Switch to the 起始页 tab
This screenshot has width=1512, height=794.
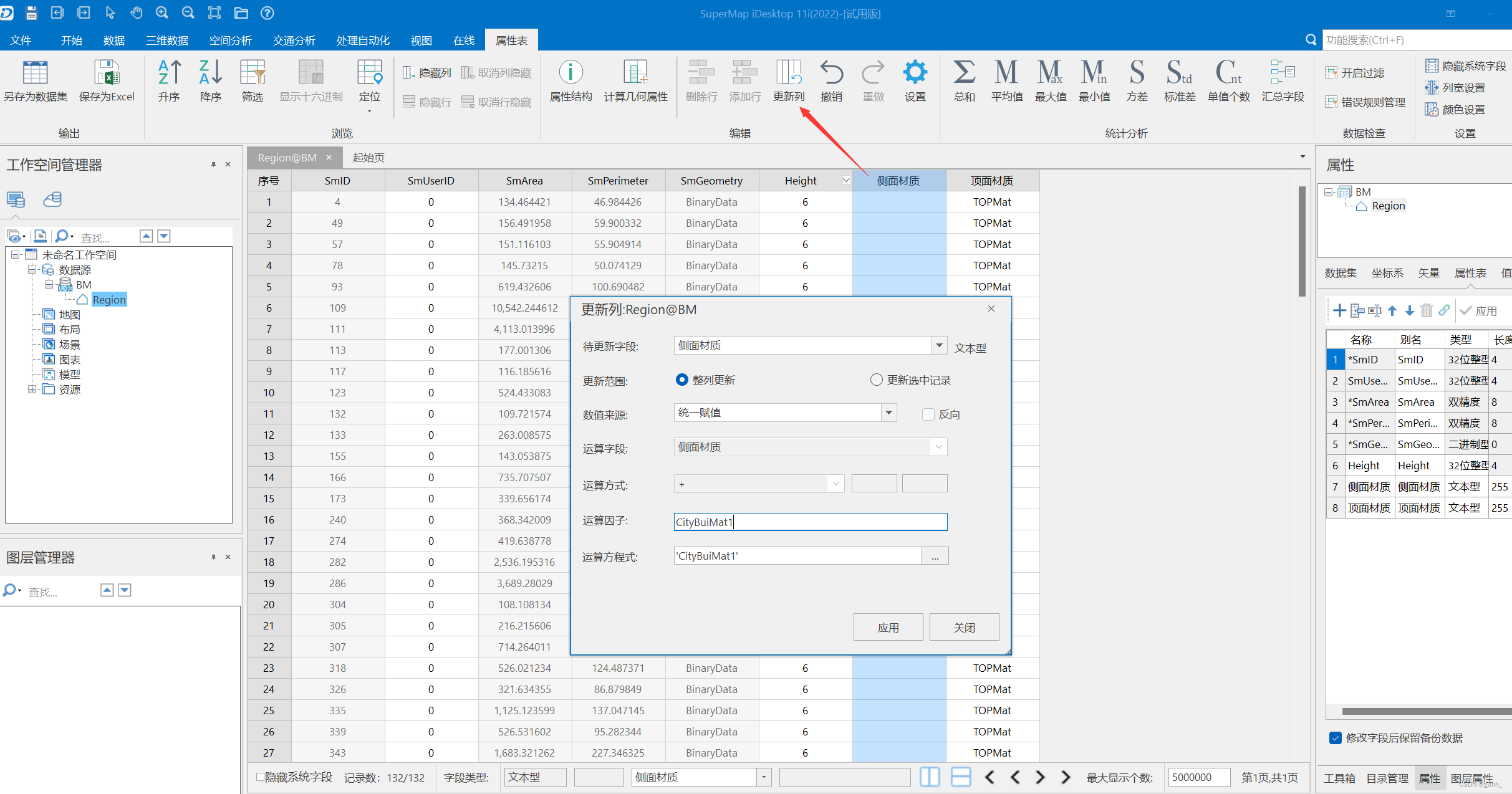coord(368,158)
